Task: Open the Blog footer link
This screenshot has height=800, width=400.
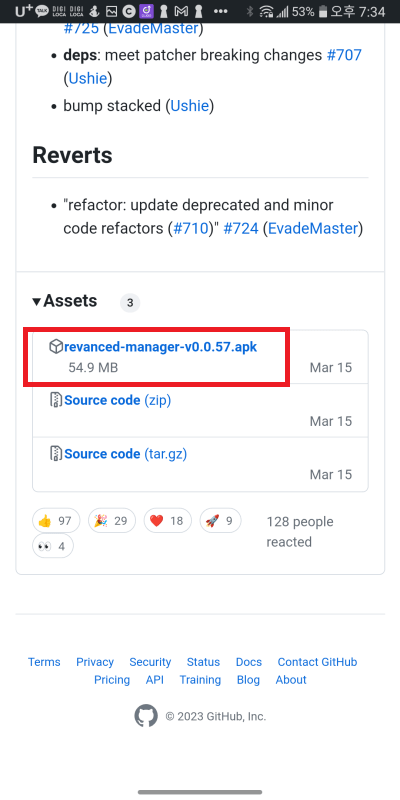Action: coord(248,680)
